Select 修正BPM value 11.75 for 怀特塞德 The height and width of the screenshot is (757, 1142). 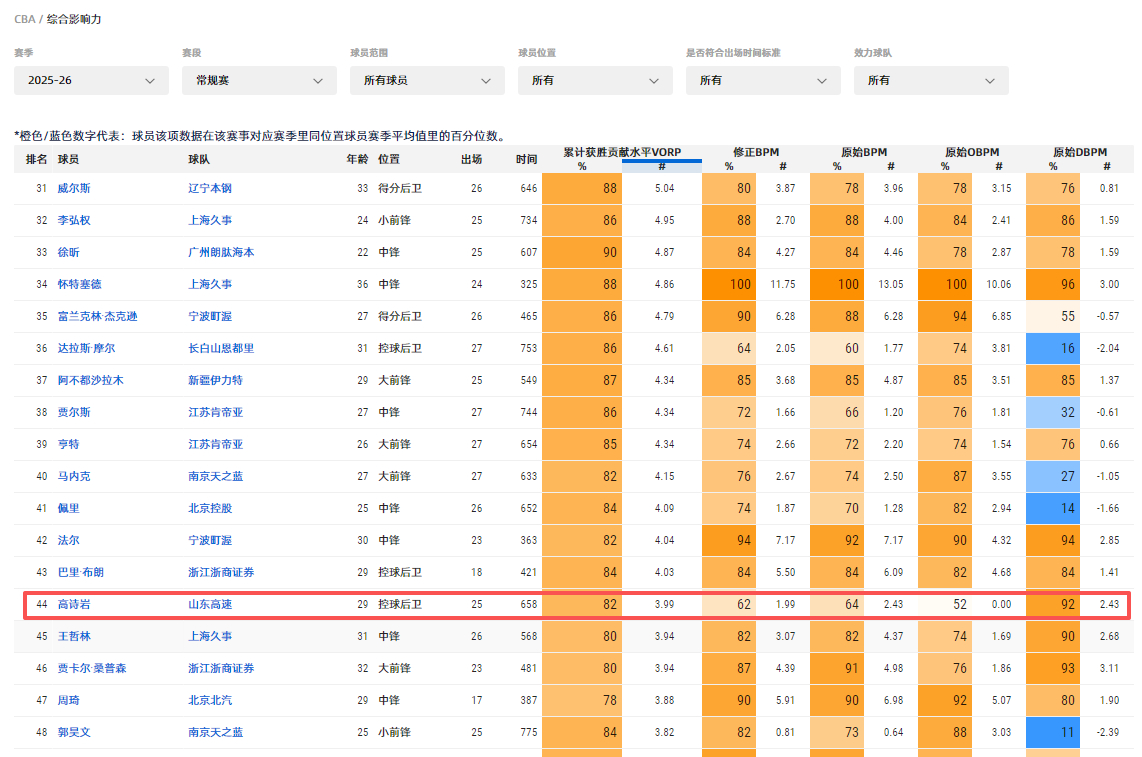tap(783, 284)
